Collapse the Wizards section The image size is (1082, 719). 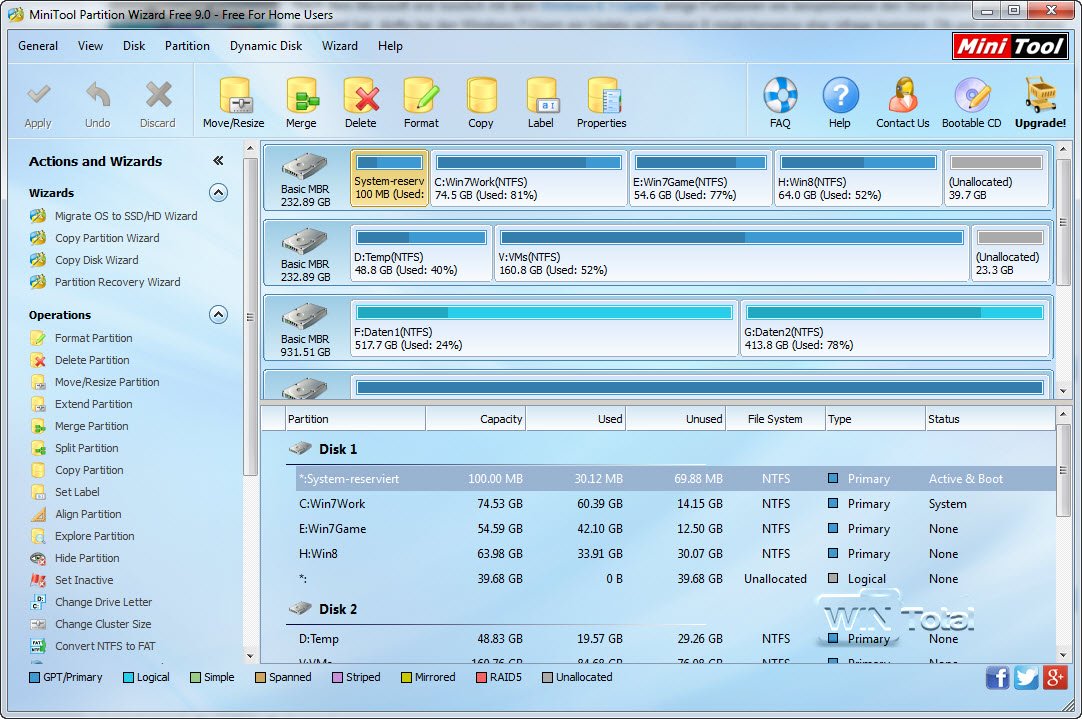pos(218,193)
